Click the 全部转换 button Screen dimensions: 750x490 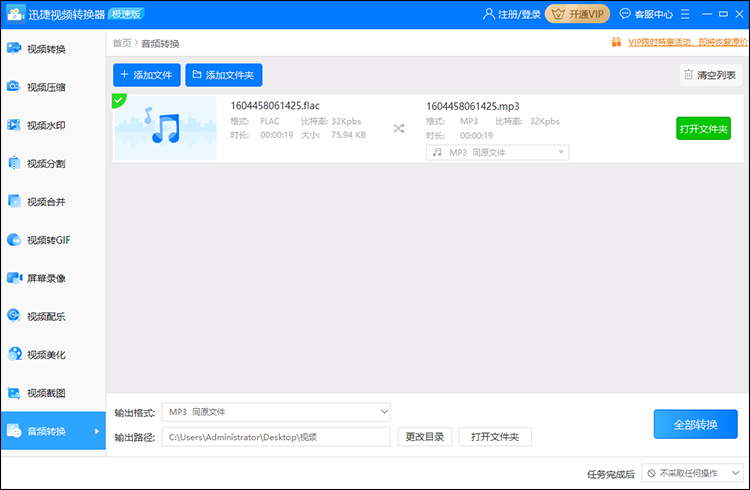(x=695, y=424)
